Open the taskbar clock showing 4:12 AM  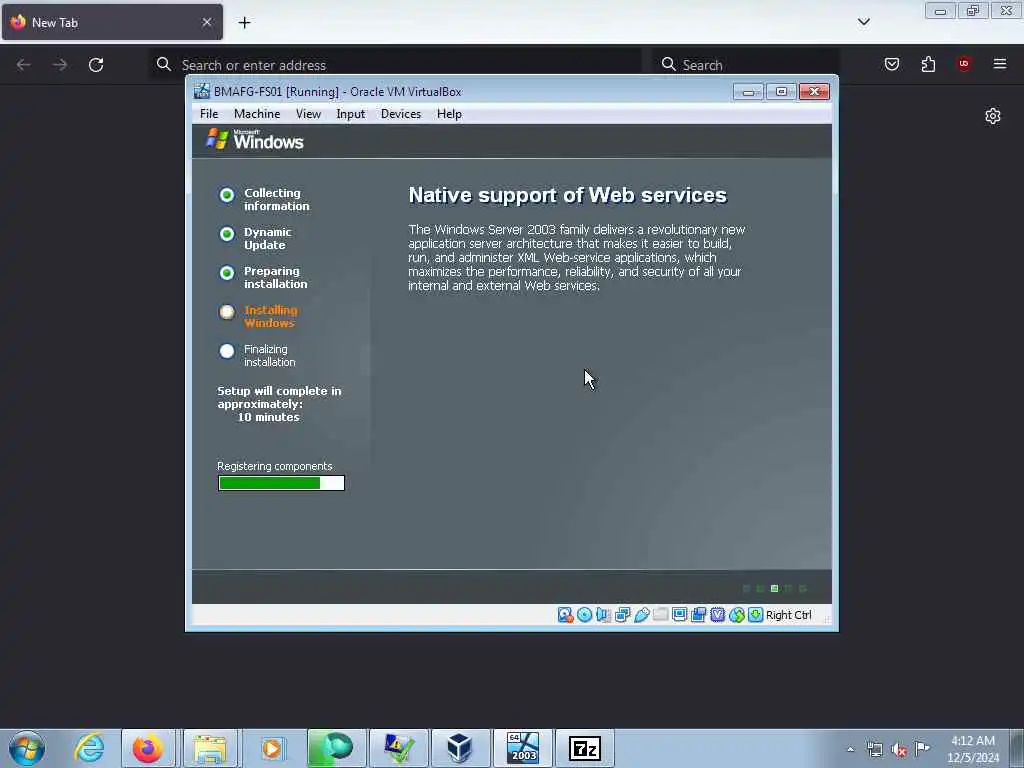click(973, 749)
